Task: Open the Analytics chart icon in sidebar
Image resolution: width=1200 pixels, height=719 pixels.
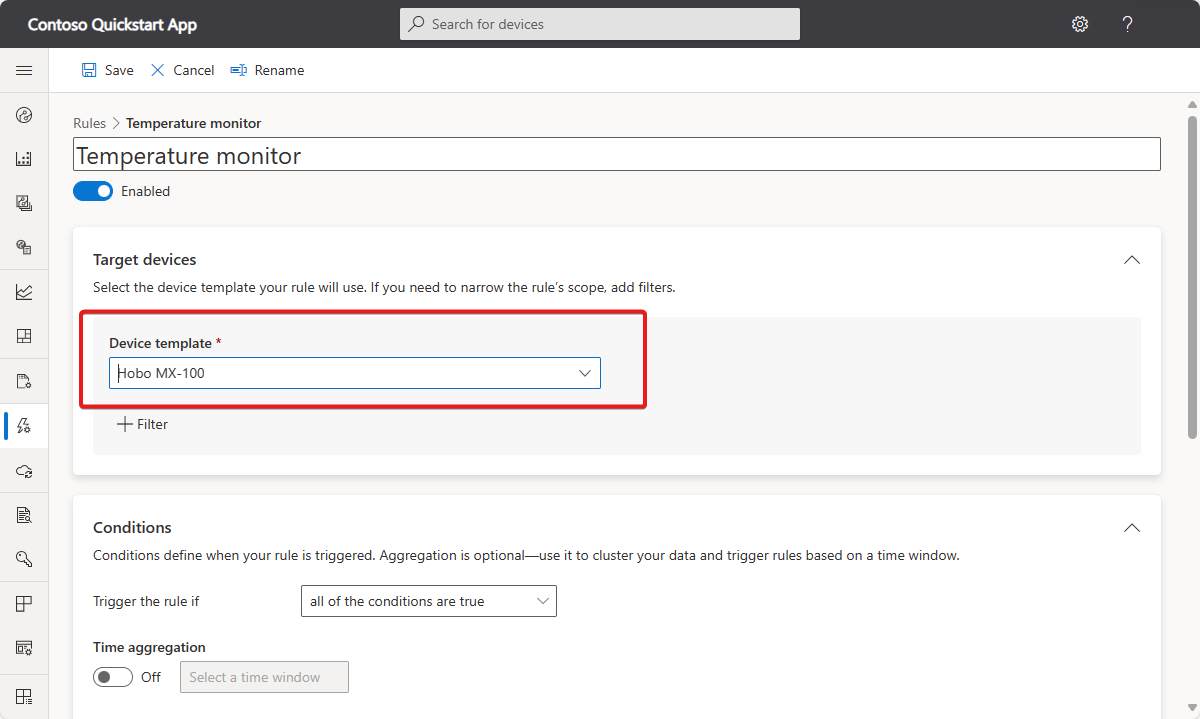Action: (24, 291)
